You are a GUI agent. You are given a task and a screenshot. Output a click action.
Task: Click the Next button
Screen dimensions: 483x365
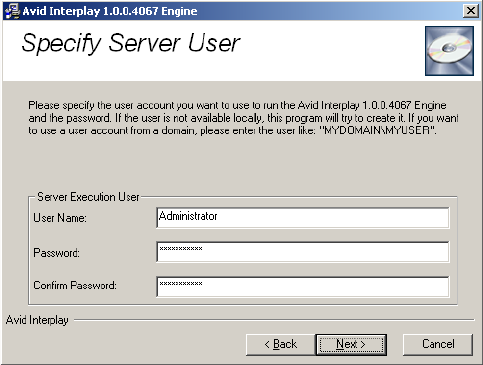point(351,344)
